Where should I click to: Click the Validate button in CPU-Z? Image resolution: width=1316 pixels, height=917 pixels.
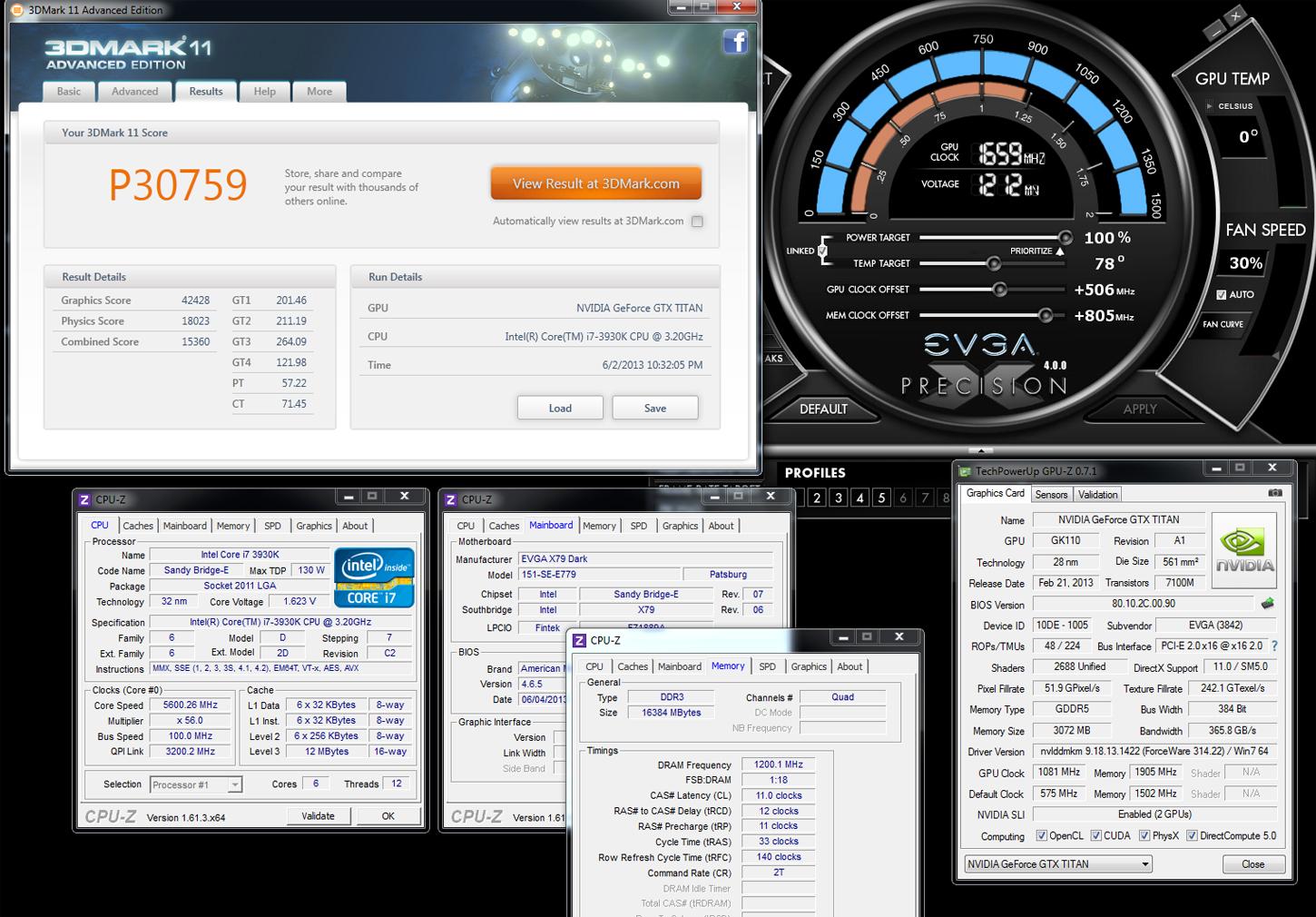pos(318,816)
